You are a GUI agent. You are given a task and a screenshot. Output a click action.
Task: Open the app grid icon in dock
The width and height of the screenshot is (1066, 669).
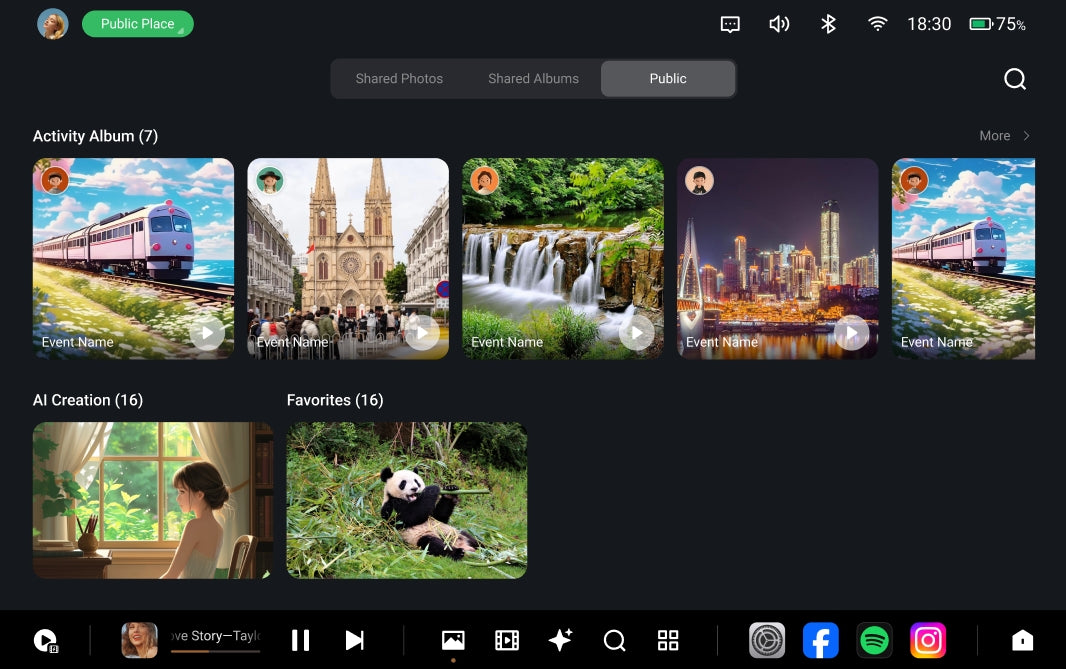coord(668,640)
